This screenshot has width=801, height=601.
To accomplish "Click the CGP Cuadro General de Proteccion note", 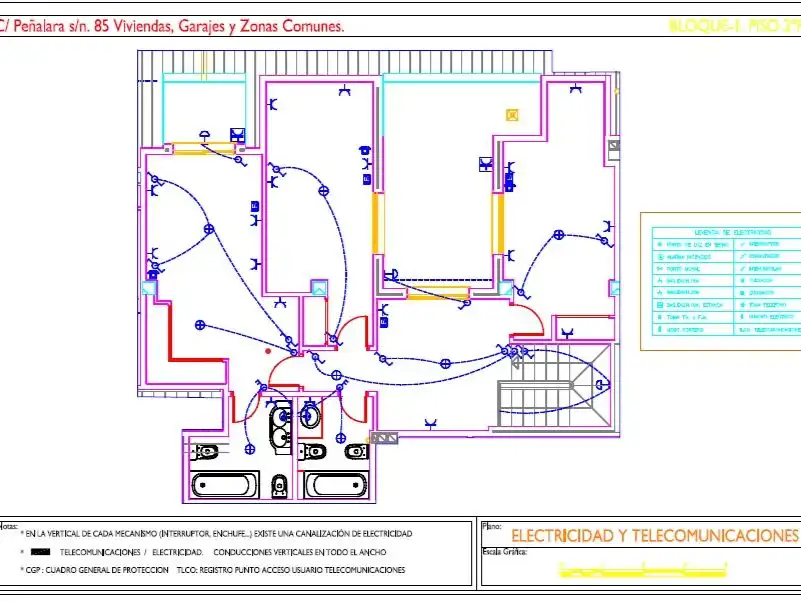I will click(x=94, y=570).
